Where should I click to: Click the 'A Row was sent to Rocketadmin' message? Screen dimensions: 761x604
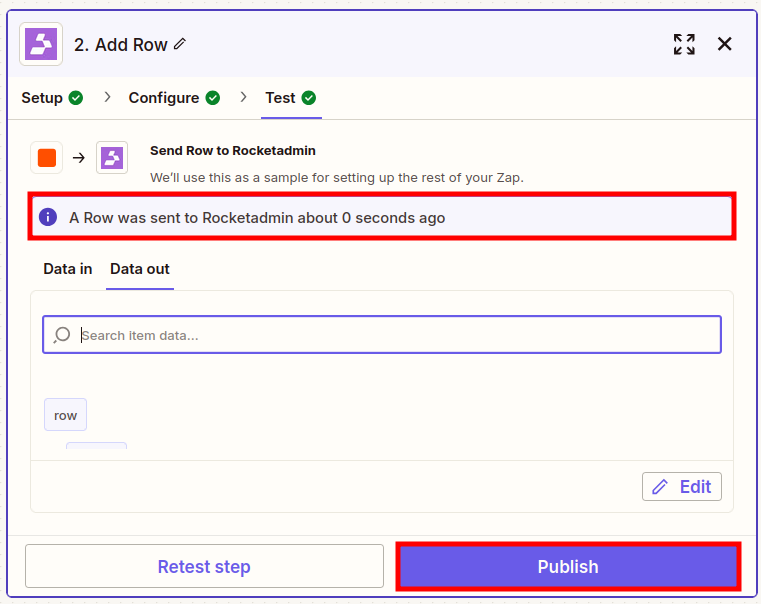257,218
